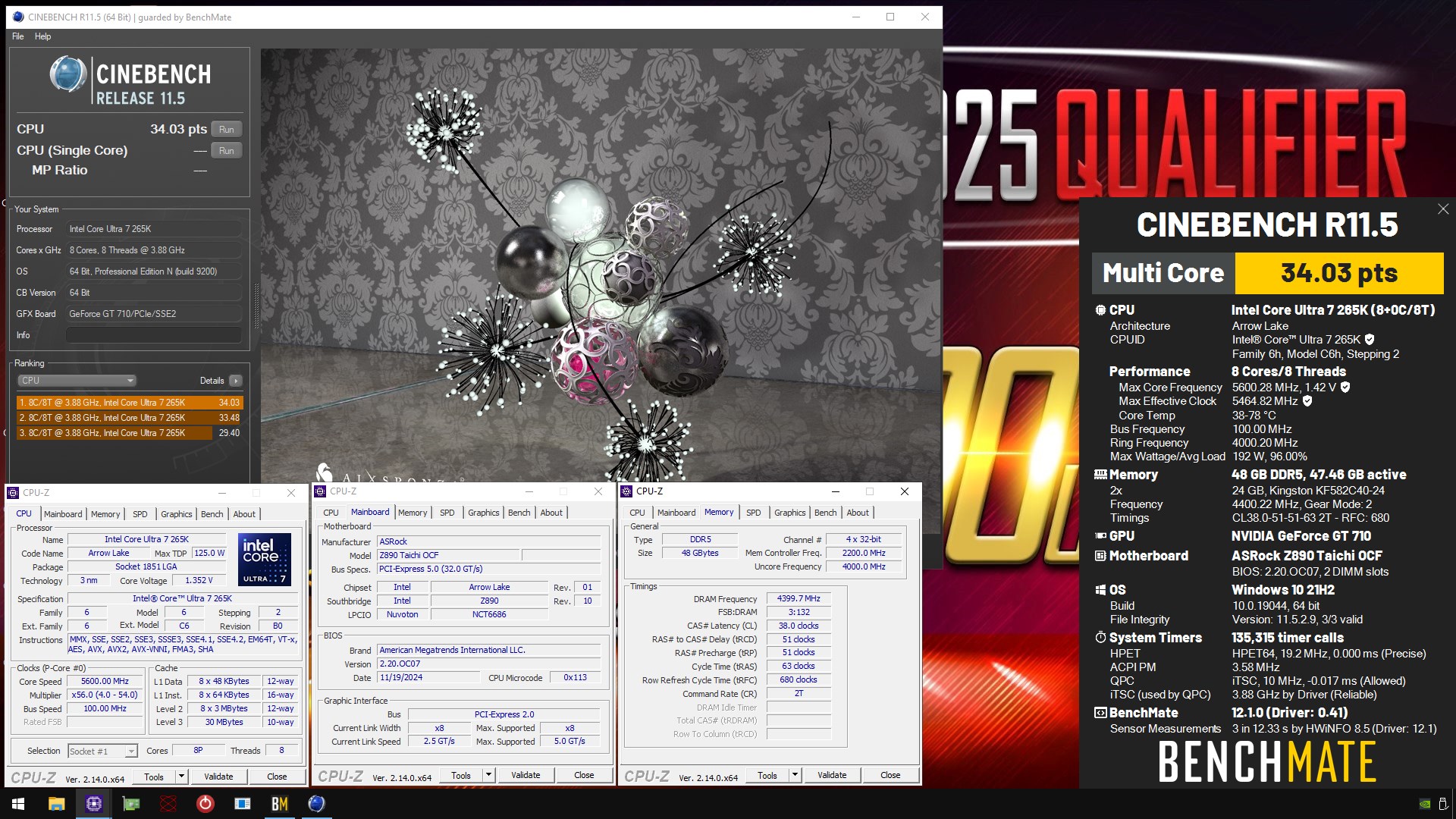Select ranking entry scoring 33.48
This screenshot has height=819, width=1456.
(x=129, y=418)
